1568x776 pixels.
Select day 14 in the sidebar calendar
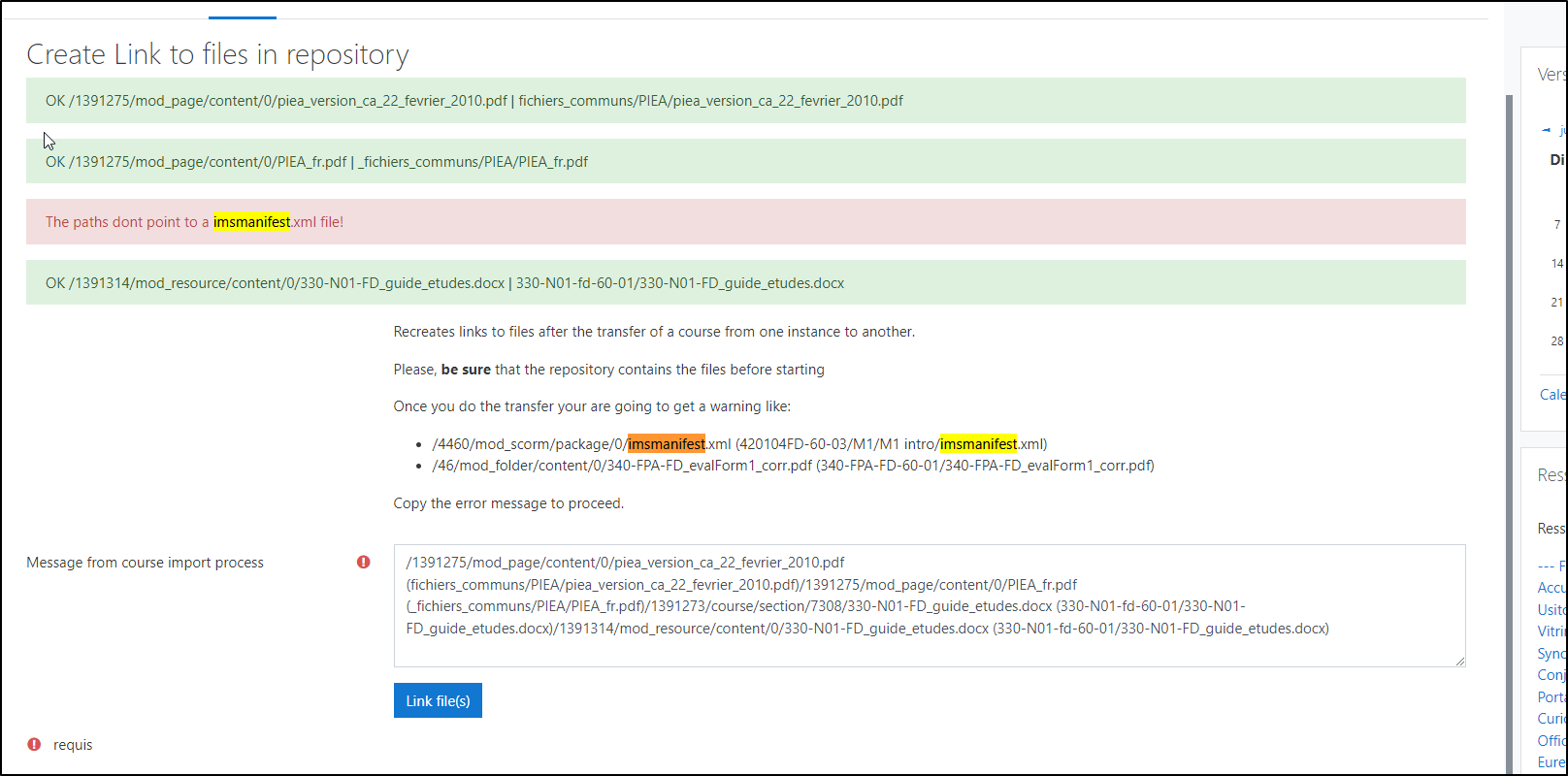point(1556,264)
